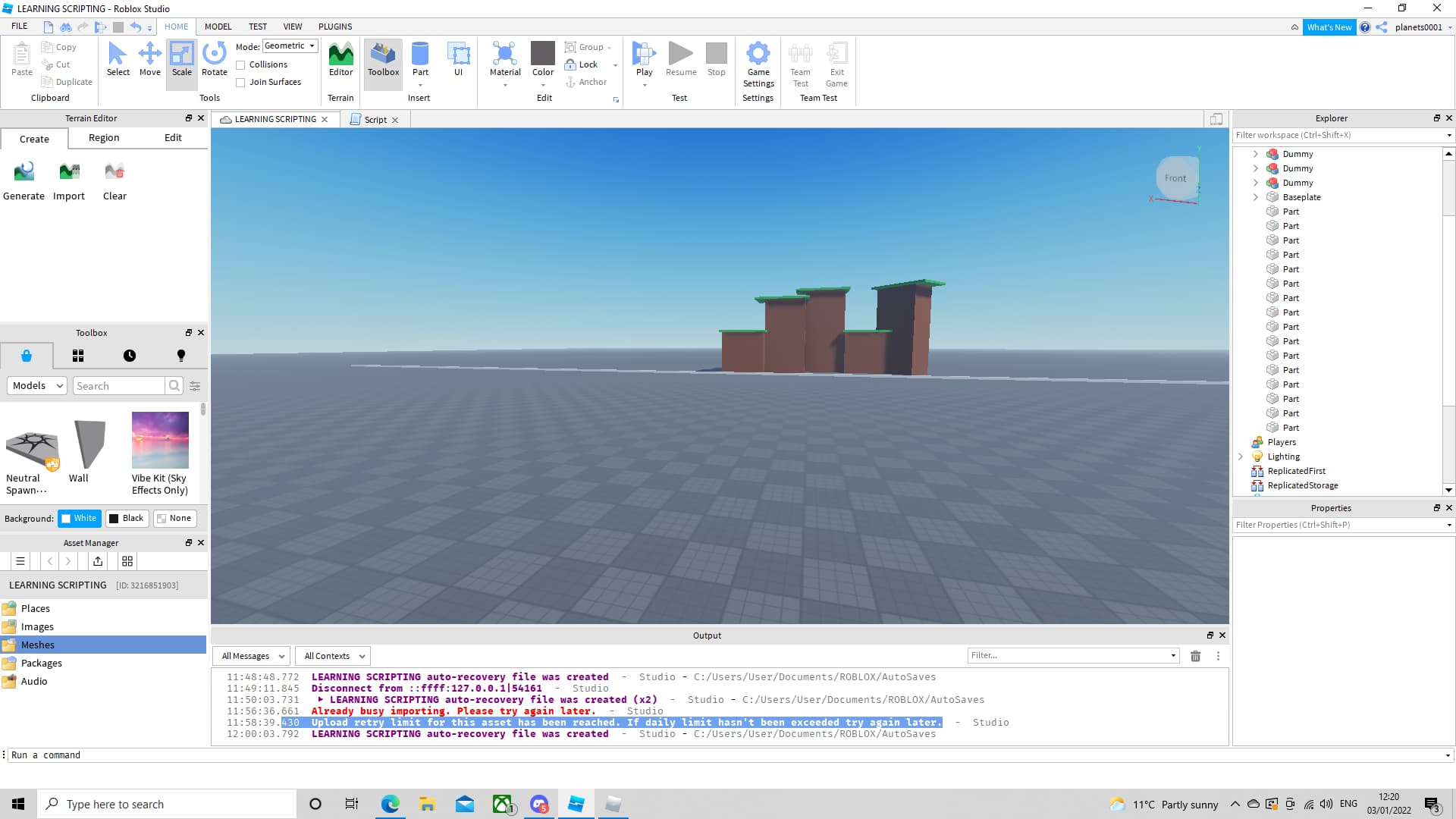Click the What's New button
Viewport: 1456px width, 819px height.
pos(1329,27)
